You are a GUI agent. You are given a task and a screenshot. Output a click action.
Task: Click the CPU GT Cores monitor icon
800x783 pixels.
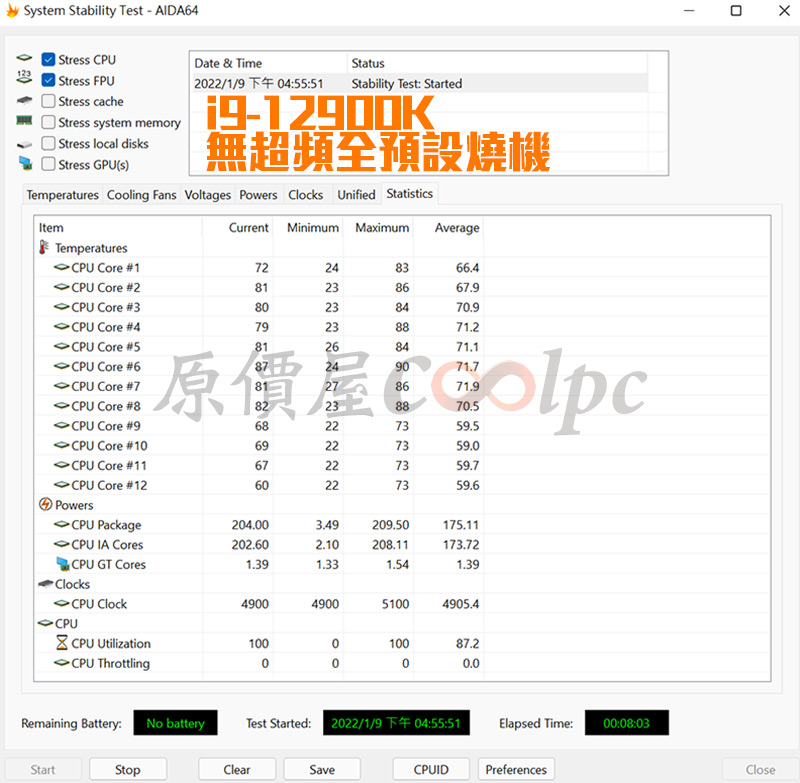(63, 564)
